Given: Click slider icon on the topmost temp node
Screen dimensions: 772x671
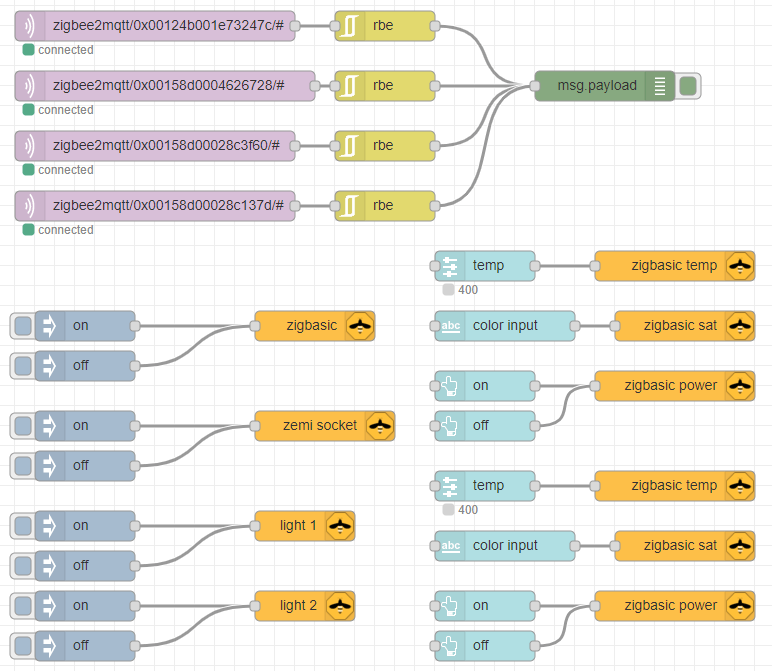Looking at the screenshot, I should tap(450, 266).
